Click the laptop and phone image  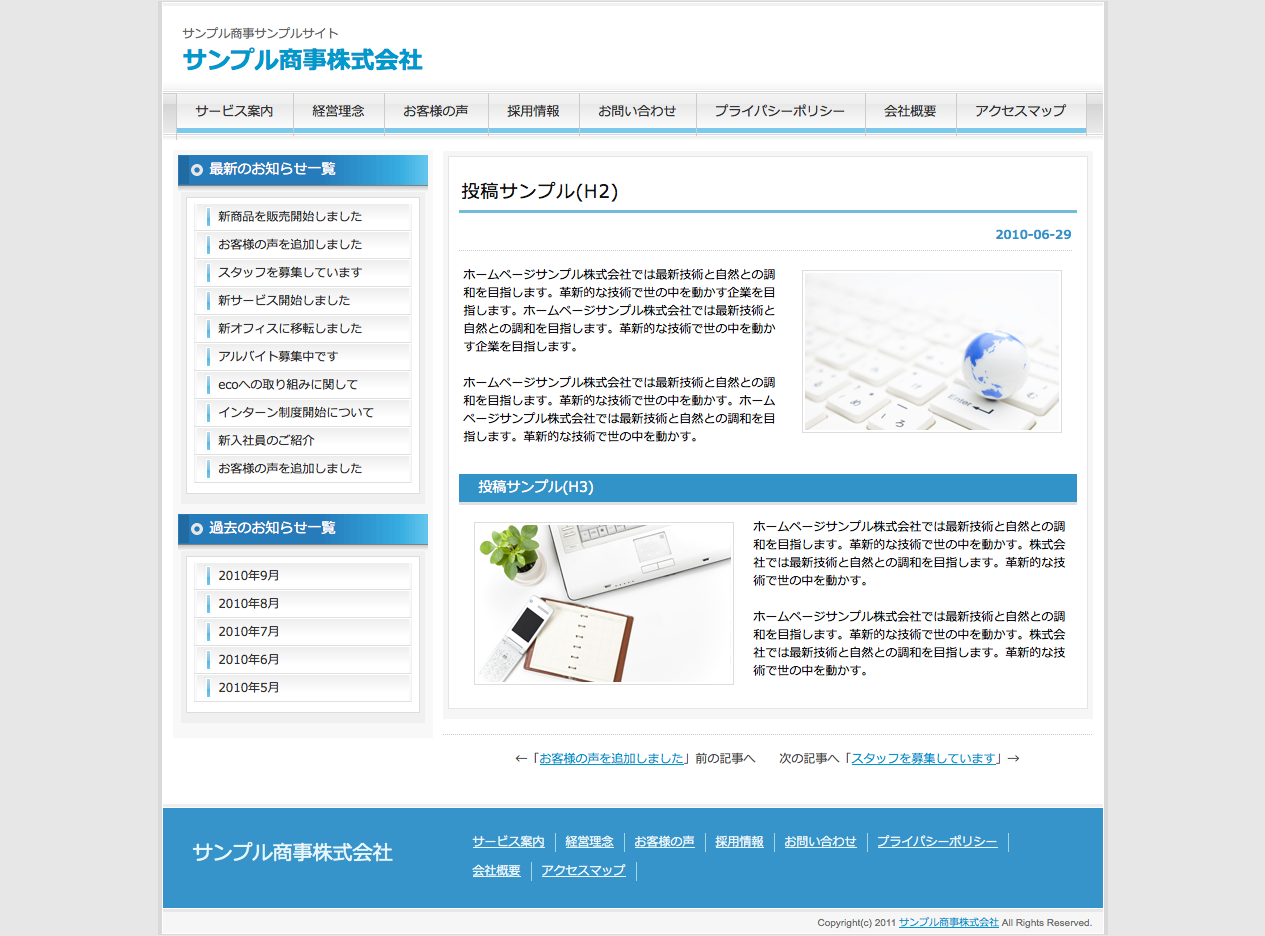click(603, 603)
